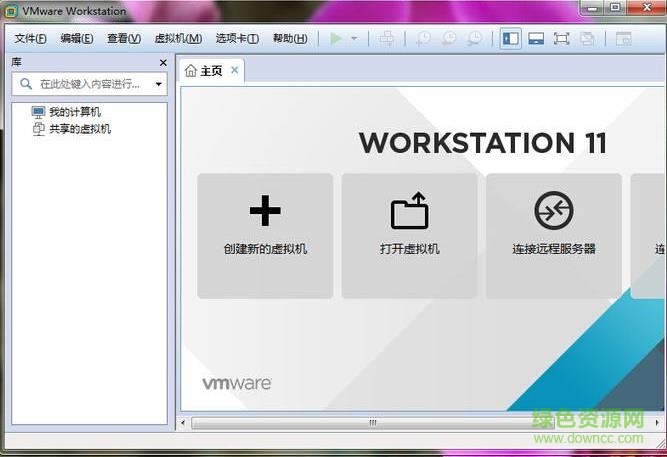This screenshot has width=667, height=457.
Task: Select 我的计算机 in the library tree
Action: click(x=74, y=112)
